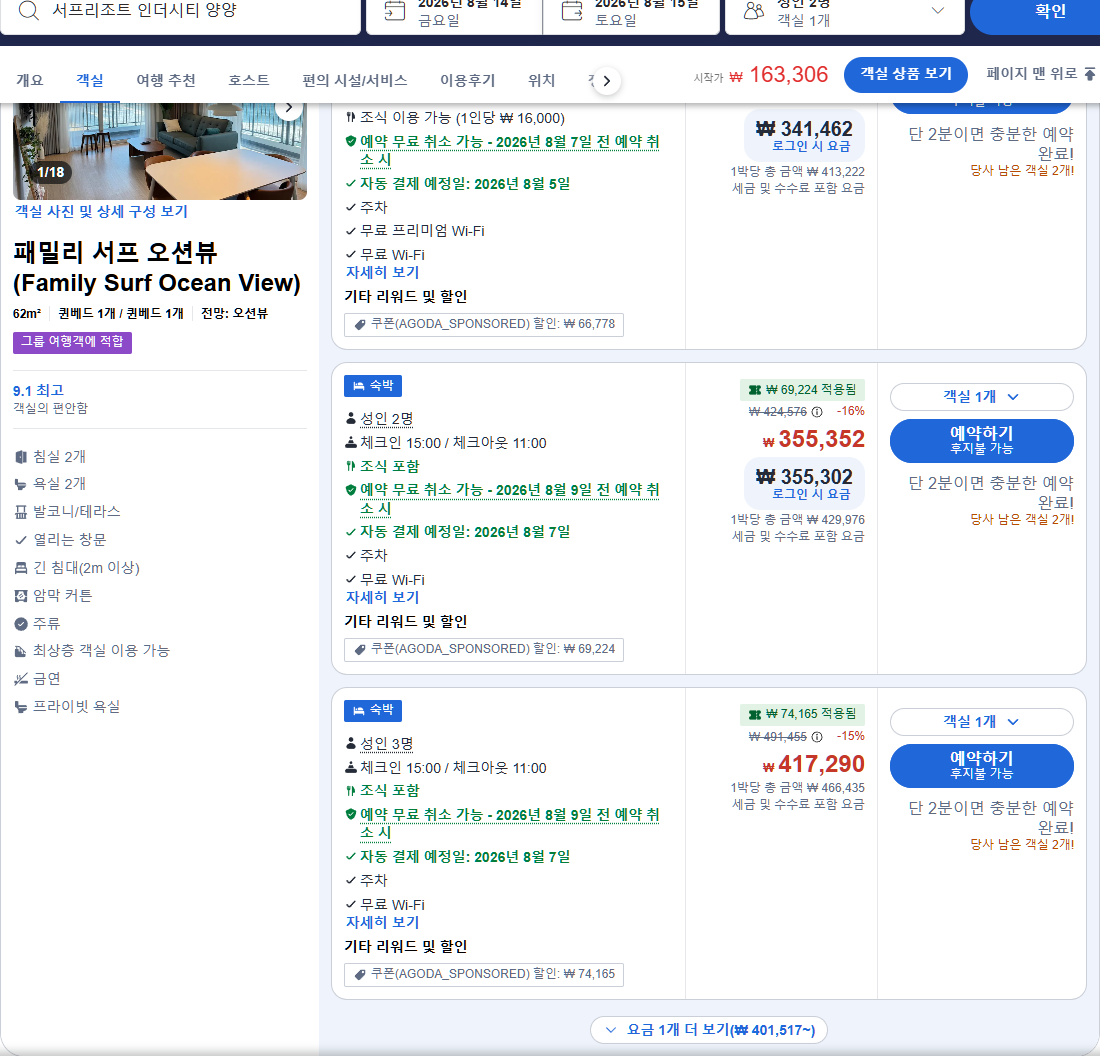This screenshot has height=1057, width=1100.
Task: Expand guests and rooms dropdown arrow
Action: pyautogui.click(x=937, y=11)
